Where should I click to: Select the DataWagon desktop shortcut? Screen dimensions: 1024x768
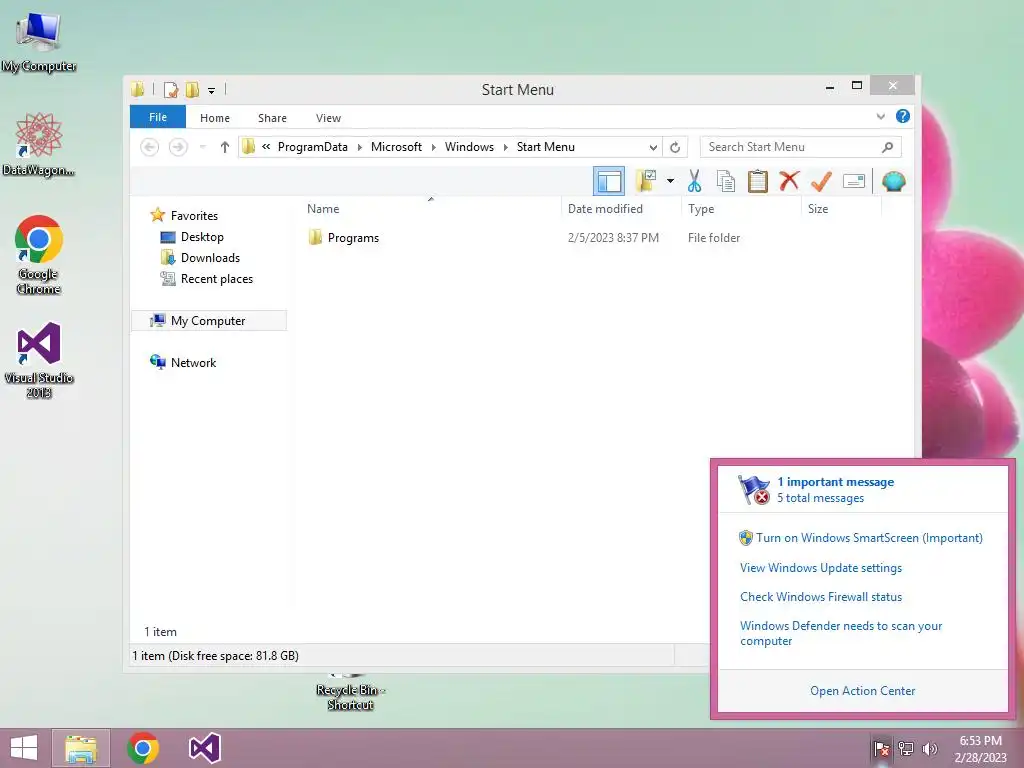(39, 144)
